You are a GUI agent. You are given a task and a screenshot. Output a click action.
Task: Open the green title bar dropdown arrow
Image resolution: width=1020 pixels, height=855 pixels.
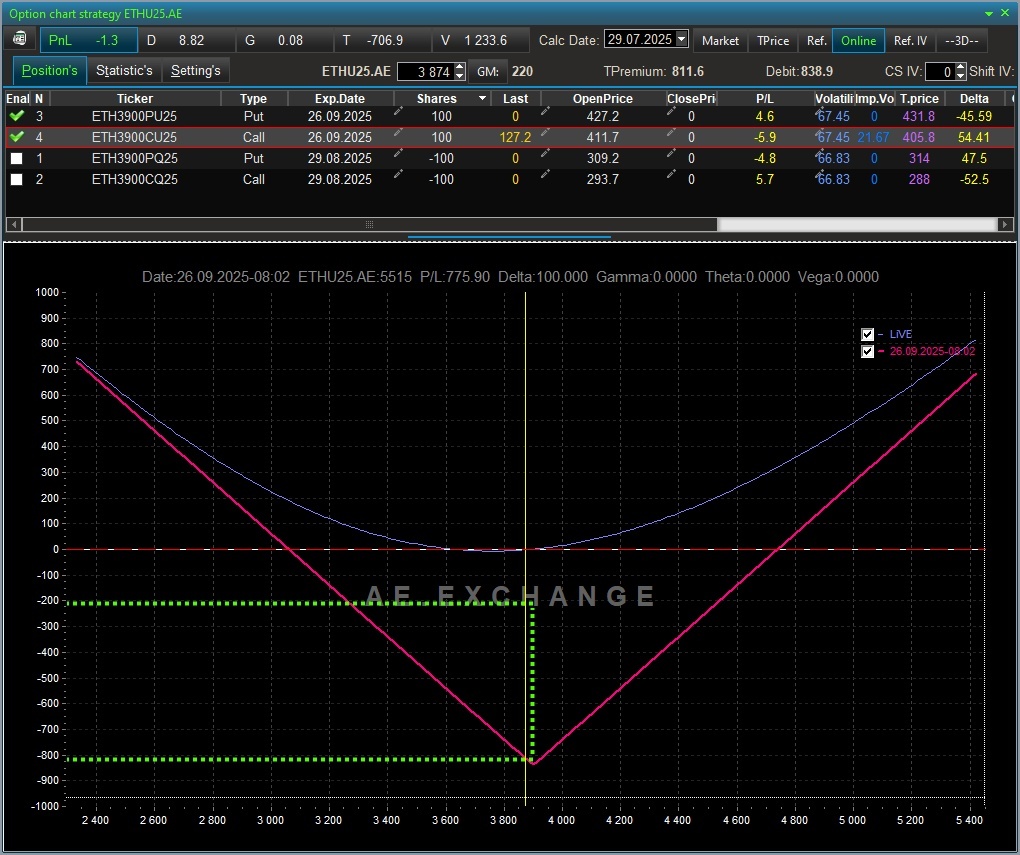tap(988, 14)
